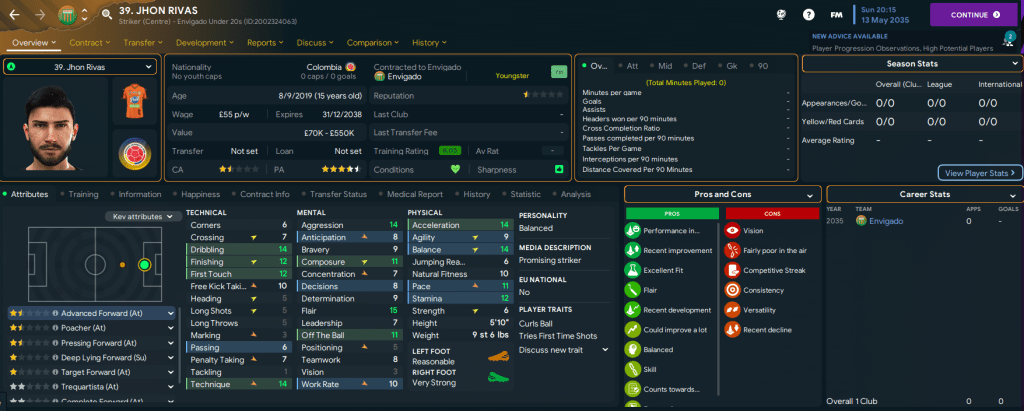Open the Development menu
The height and width of the screenshot is (411, 1024).
tap(205, 43)
